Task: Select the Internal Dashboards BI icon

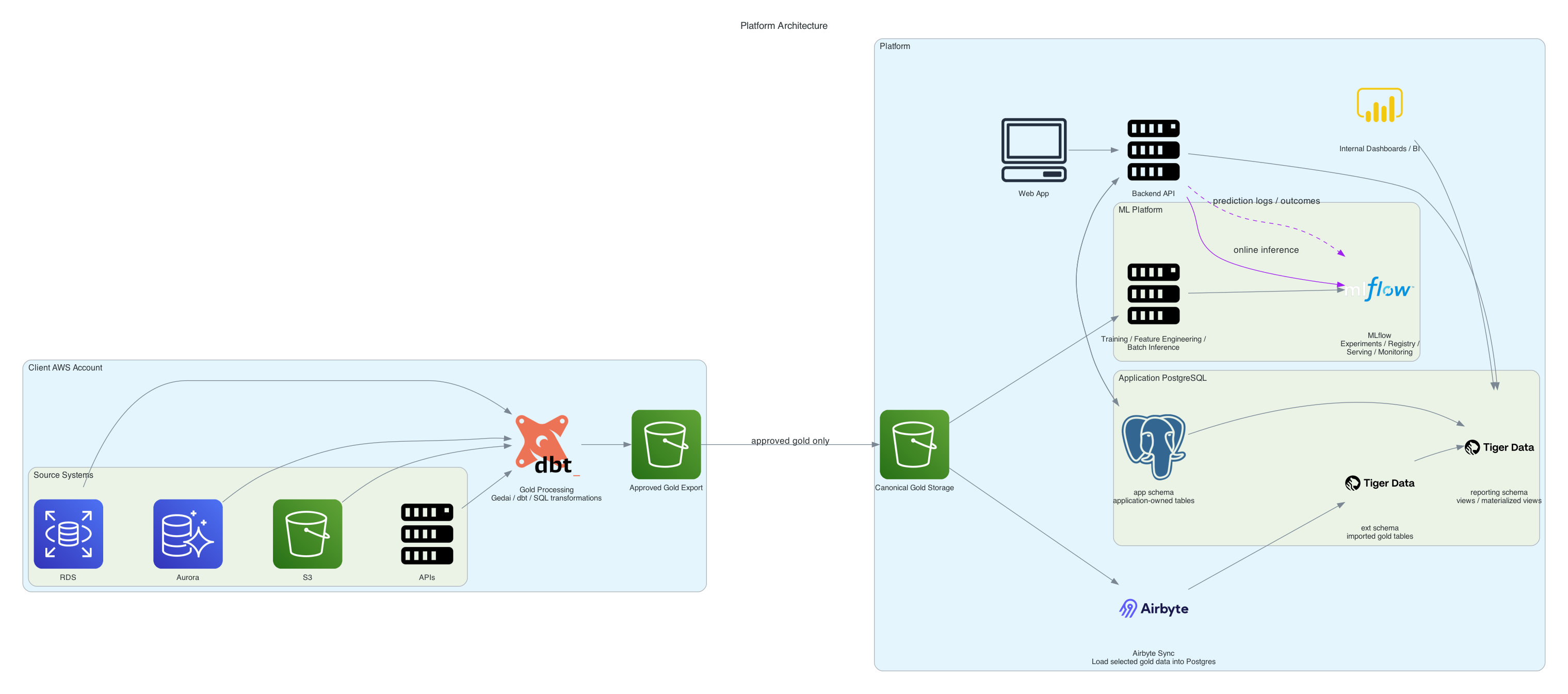Action: tap(1379, 105)
